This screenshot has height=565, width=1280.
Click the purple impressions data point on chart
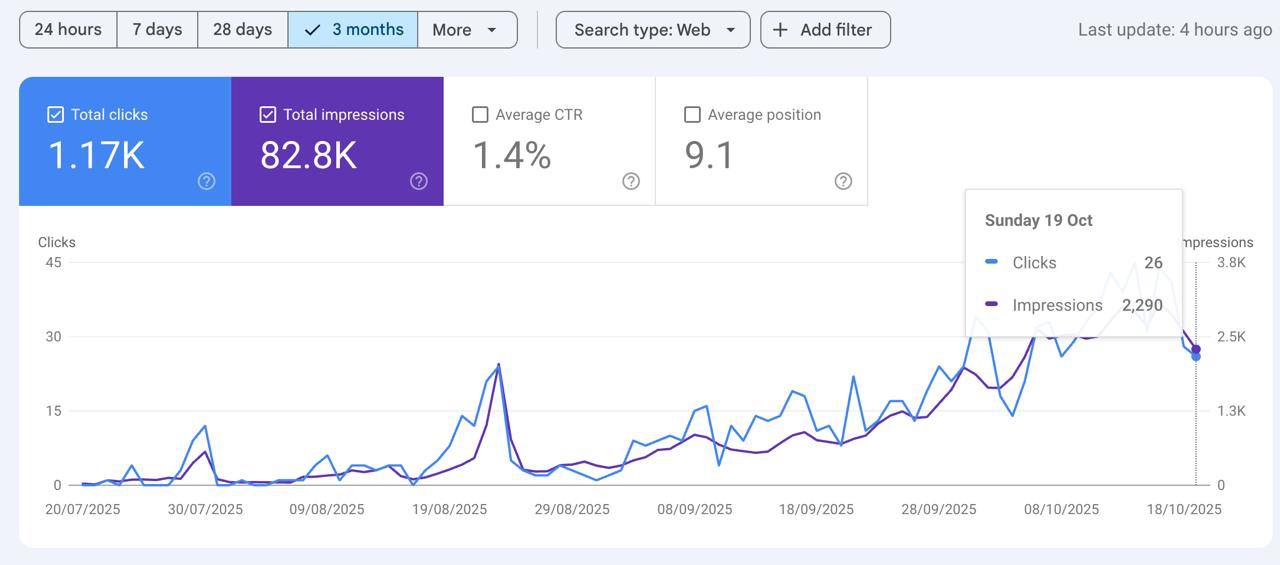[x=1196, y=349]
